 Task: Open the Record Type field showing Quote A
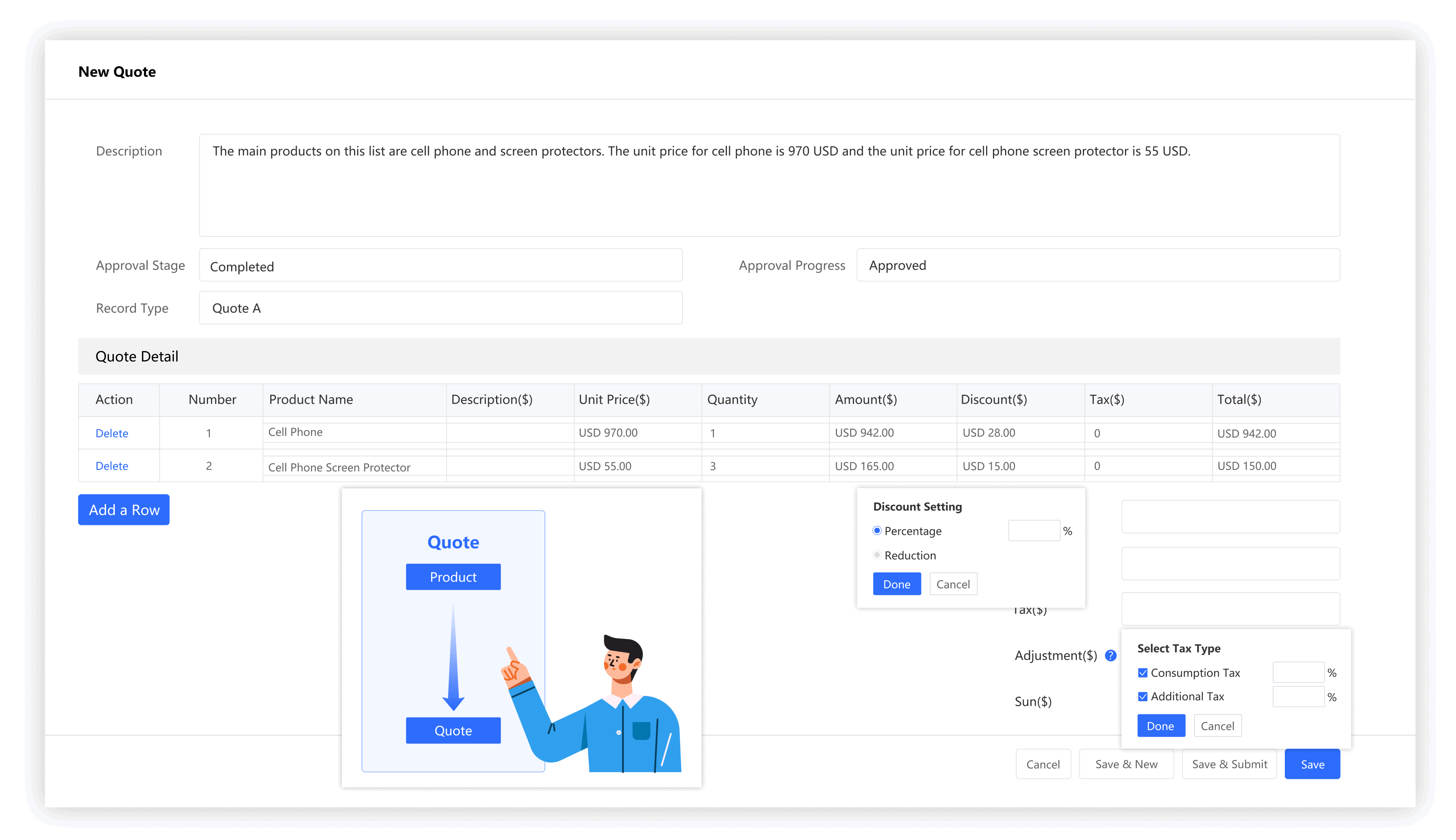click(440, 308)
